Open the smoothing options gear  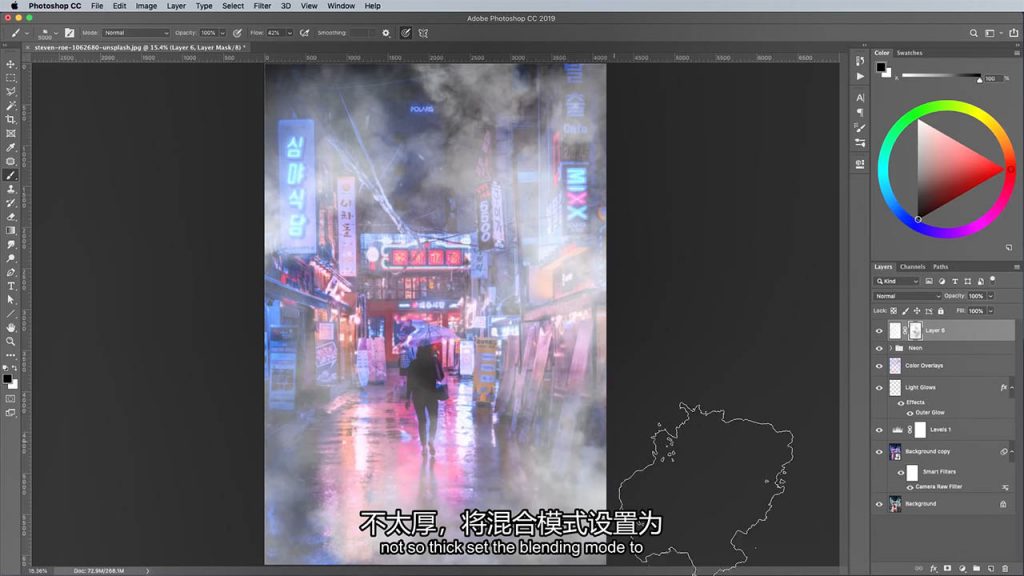pyautogui.click(x=386, y=33)
